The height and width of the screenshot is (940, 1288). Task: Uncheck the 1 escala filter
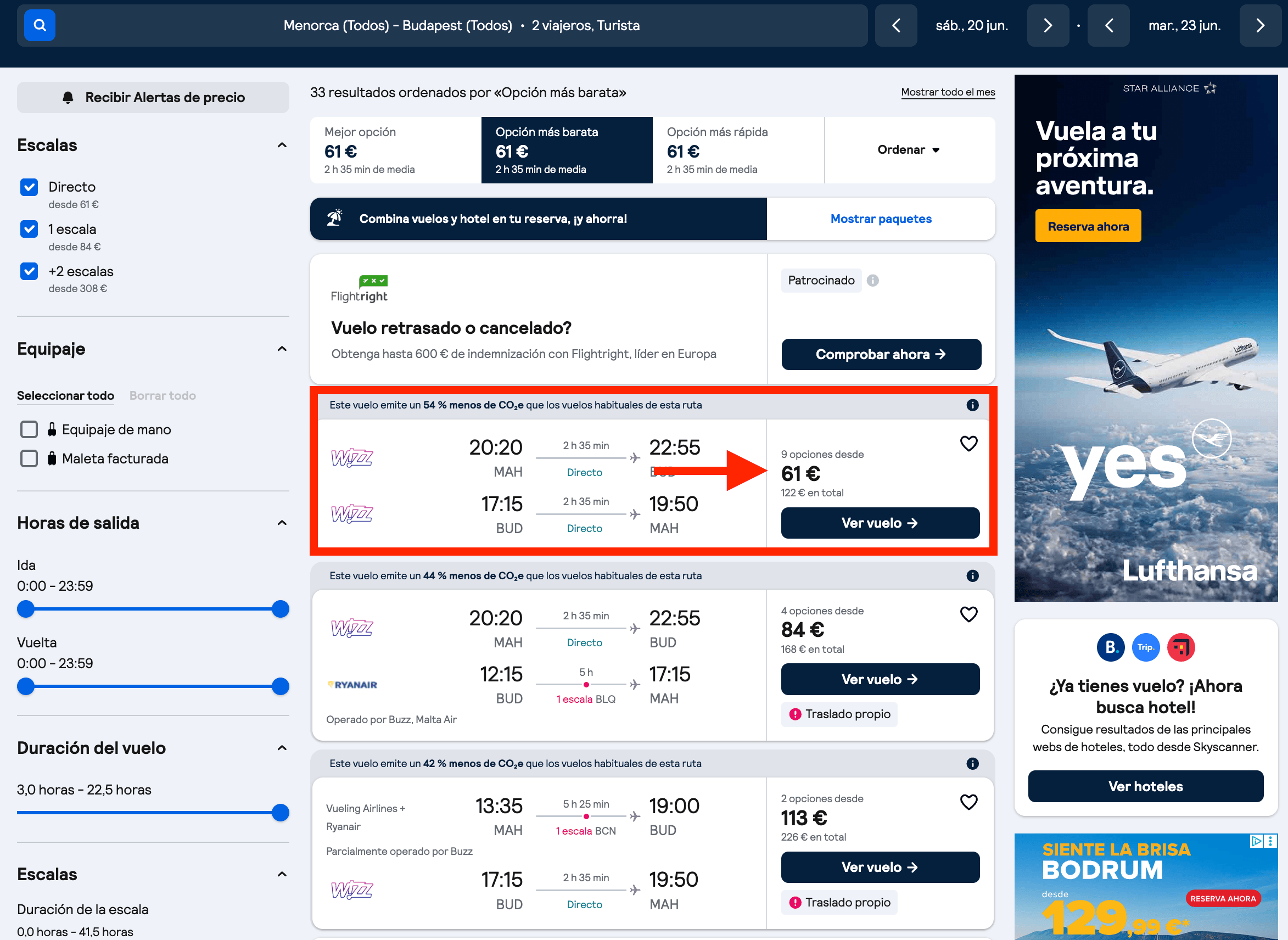(29, 230)
